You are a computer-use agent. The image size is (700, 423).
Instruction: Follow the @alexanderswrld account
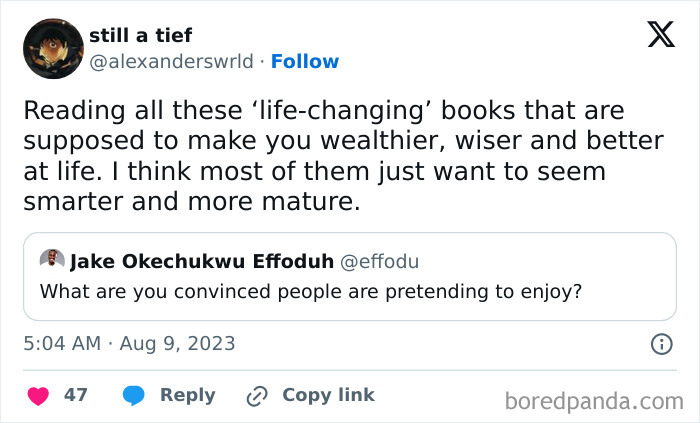[305, 62]
